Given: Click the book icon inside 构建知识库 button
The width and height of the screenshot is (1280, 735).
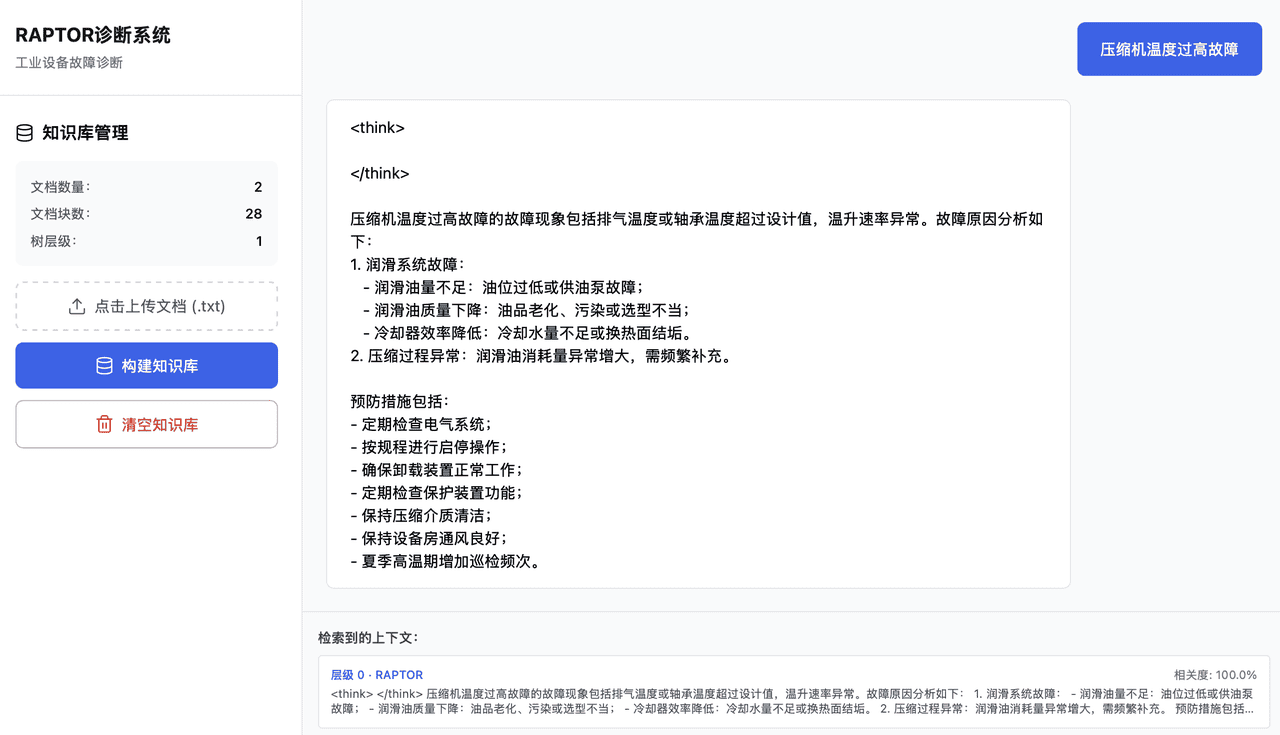Looking at the screenshot, I should [x=103, y=365].
